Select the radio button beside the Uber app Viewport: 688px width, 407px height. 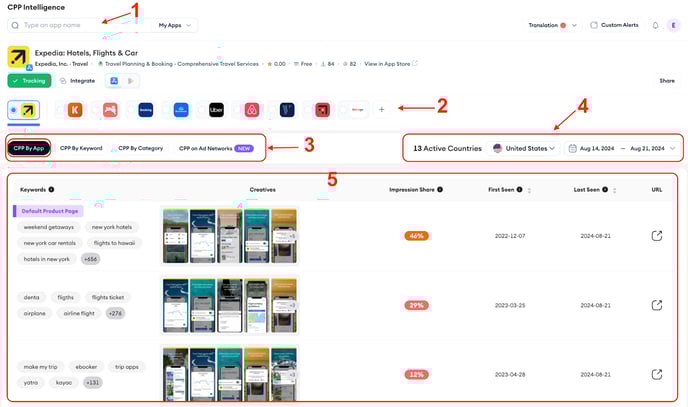click(x=201, y=110)
